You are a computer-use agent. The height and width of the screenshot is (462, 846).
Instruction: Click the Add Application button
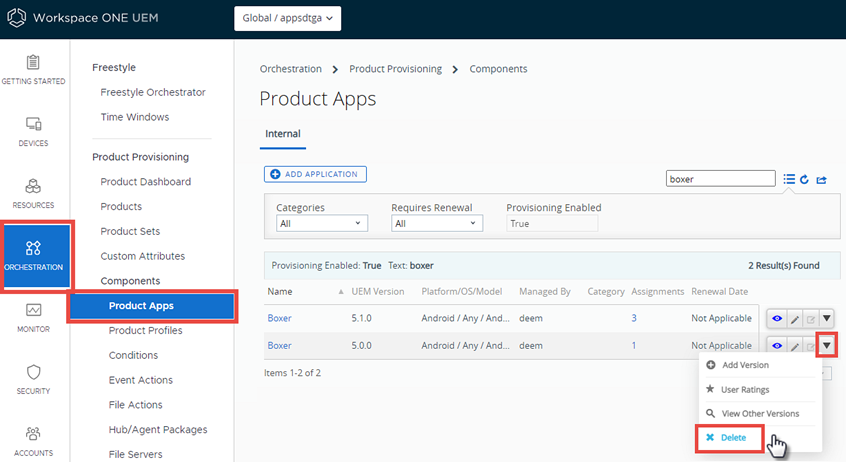(315, 174)
